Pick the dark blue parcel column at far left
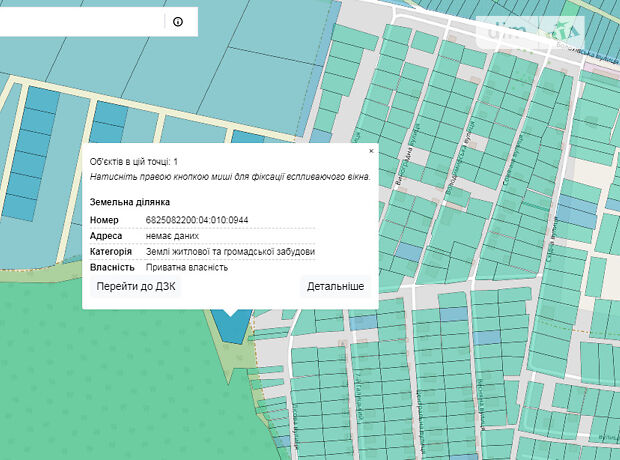This screenshot has height=460, width=620. pyautogui.click(x=34, y=152)
